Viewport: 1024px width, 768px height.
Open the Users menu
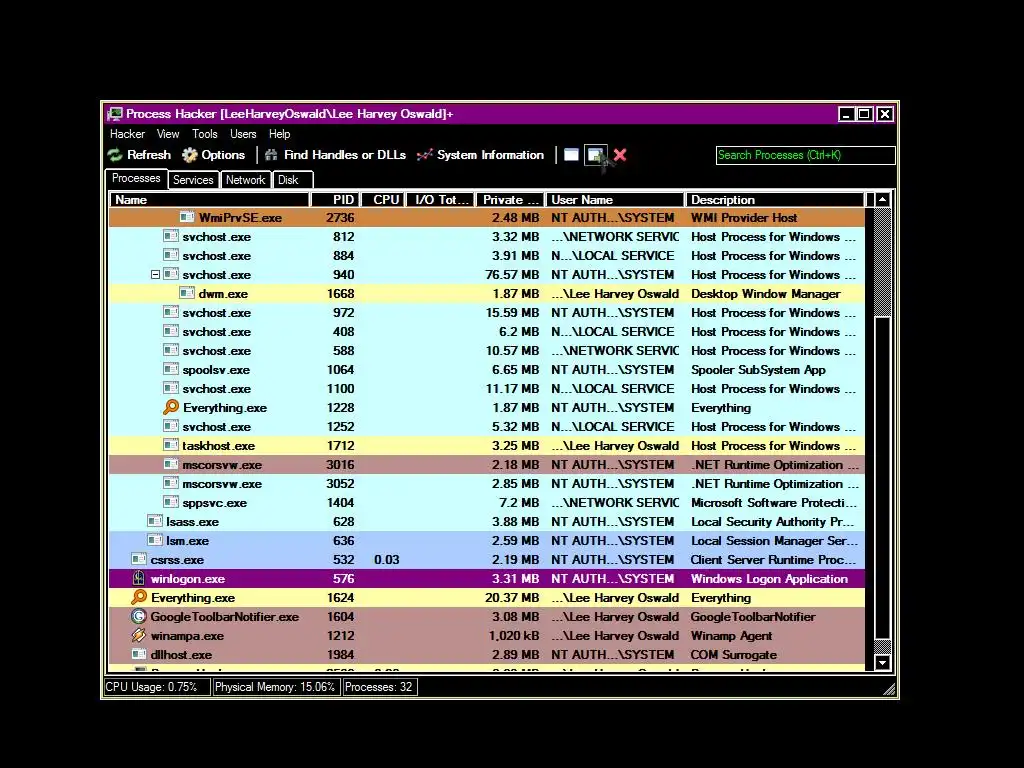coord(243,134)
